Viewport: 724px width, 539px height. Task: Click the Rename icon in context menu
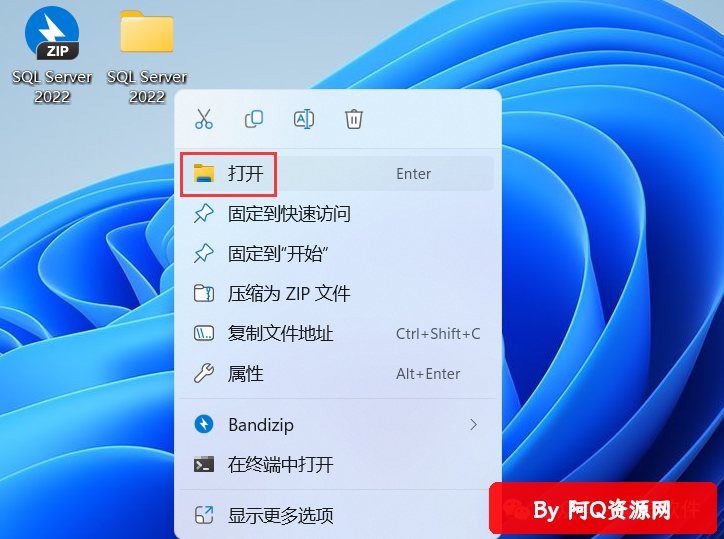[304, 119]
